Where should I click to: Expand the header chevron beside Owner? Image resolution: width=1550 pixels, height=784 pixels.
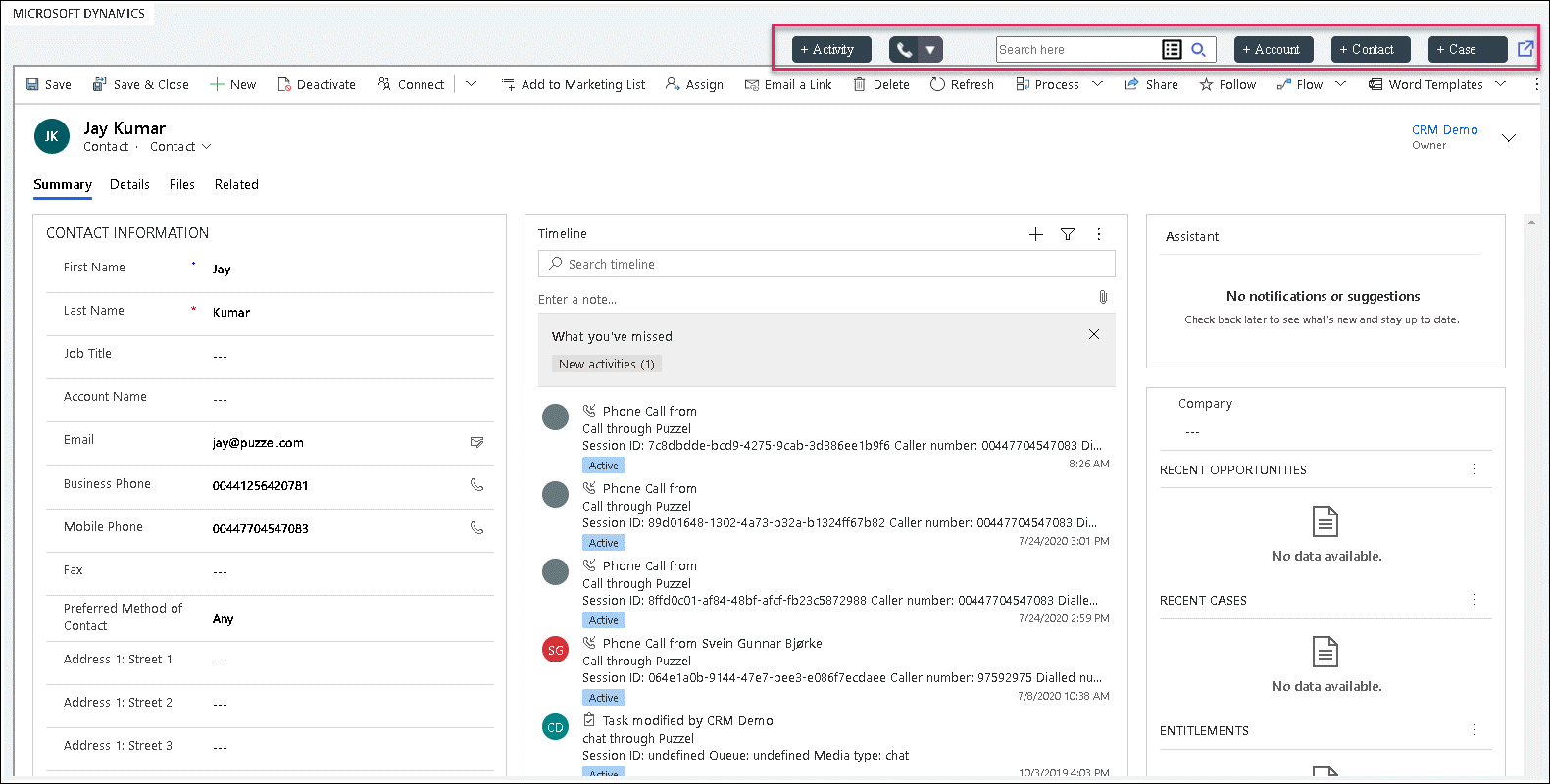tap(1509, 138)
